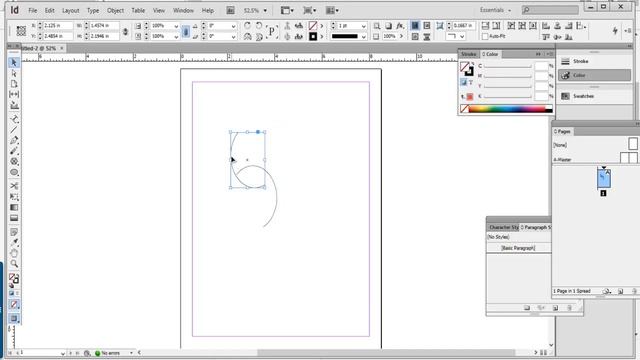
Task: Toggle constrain proportions for width and height
Action: click(125, 31)
